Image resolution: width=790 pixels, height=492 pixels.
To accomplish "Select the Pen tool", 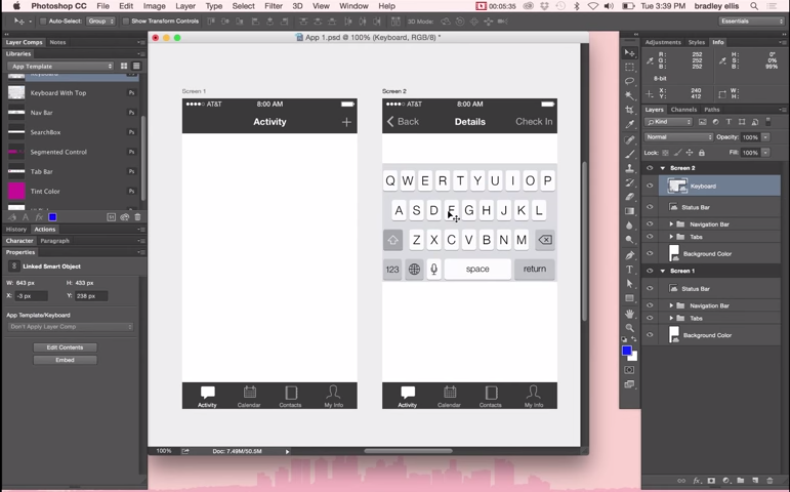I will [x=630, y=255].
